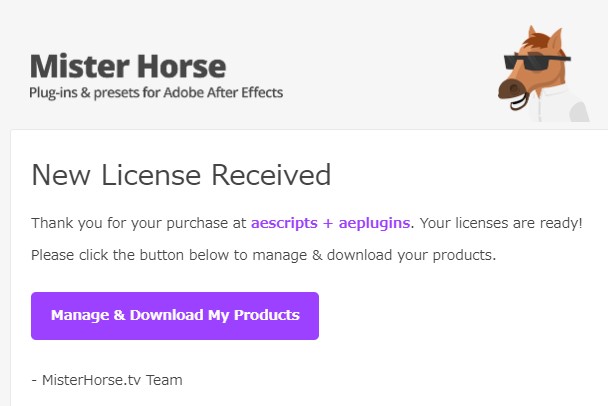This screenshot has width=608, height=406.
Task: Click the horse's pointed ear
Action: pos(557,38)
